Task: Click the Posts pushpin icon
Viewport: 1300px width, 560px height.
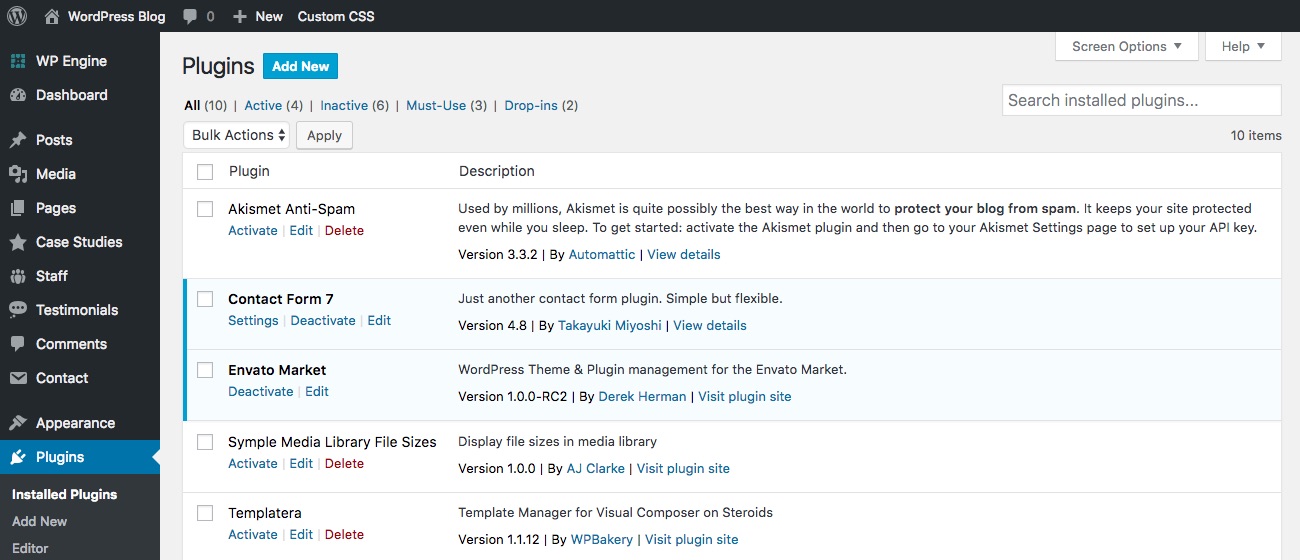Action: 18,140
